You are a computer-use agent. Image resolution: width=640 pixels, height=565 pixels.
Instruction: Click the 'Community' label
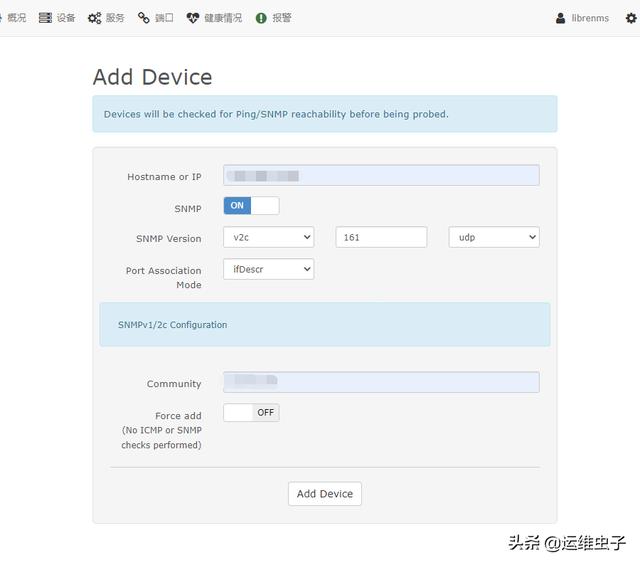(x=174, y=384)
